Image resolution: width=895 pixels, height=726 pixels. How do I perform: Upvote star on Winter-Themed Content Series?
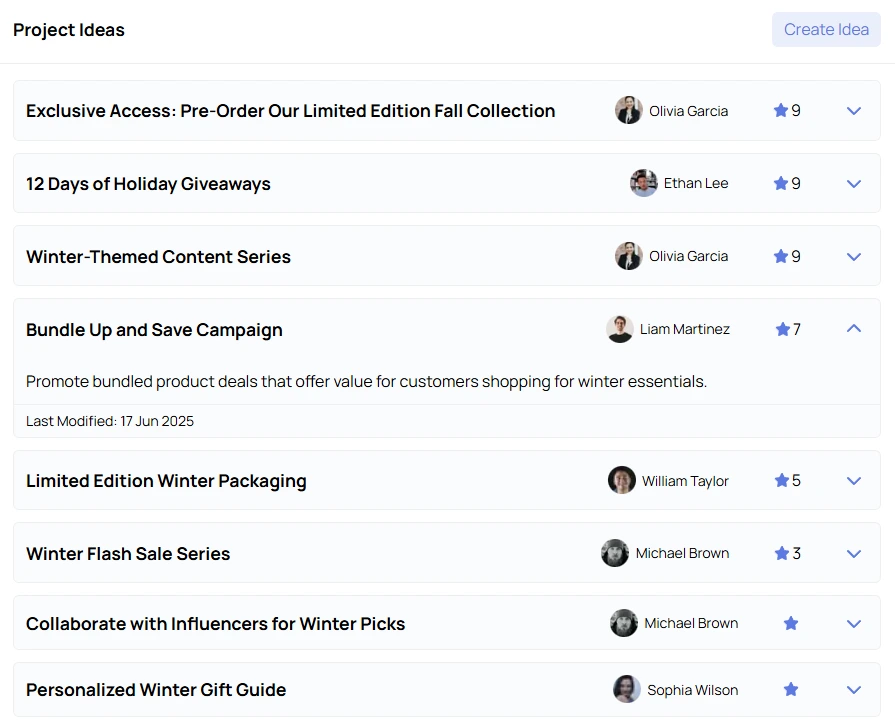[x=780, y=256]
